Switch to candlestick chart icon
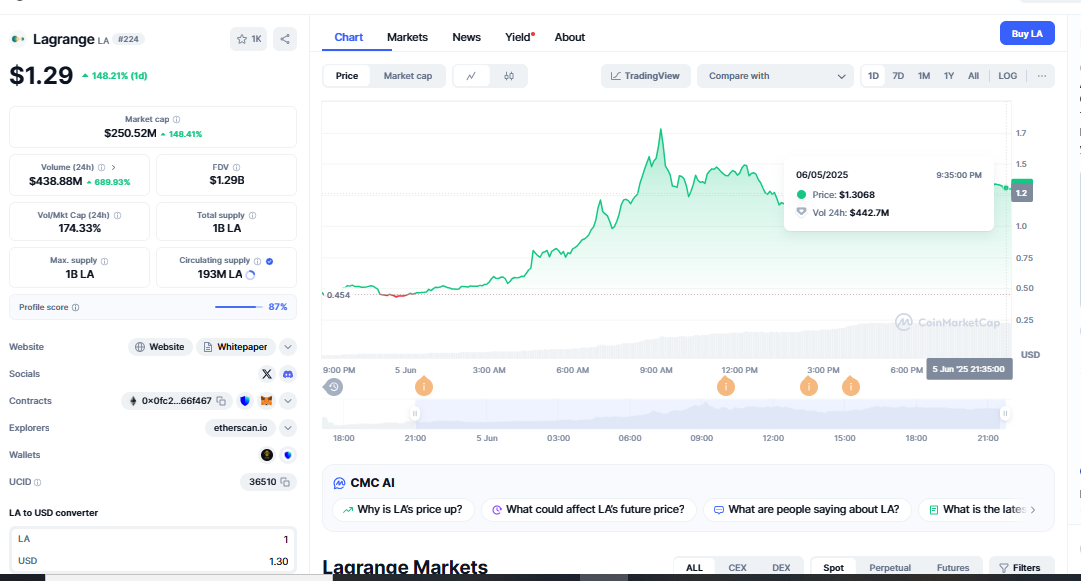The width and height of the screenshot is (1081, 581). tap(509, 76)
